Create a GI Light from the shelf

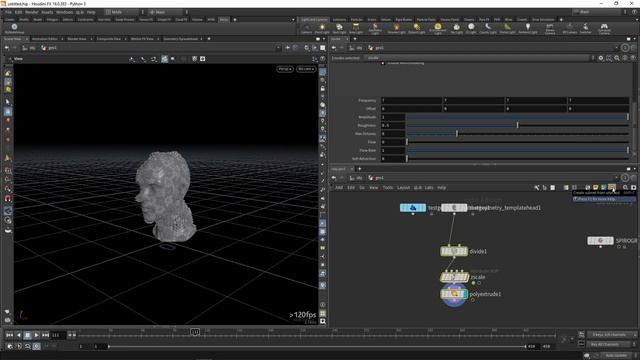[x=471, y=29]
